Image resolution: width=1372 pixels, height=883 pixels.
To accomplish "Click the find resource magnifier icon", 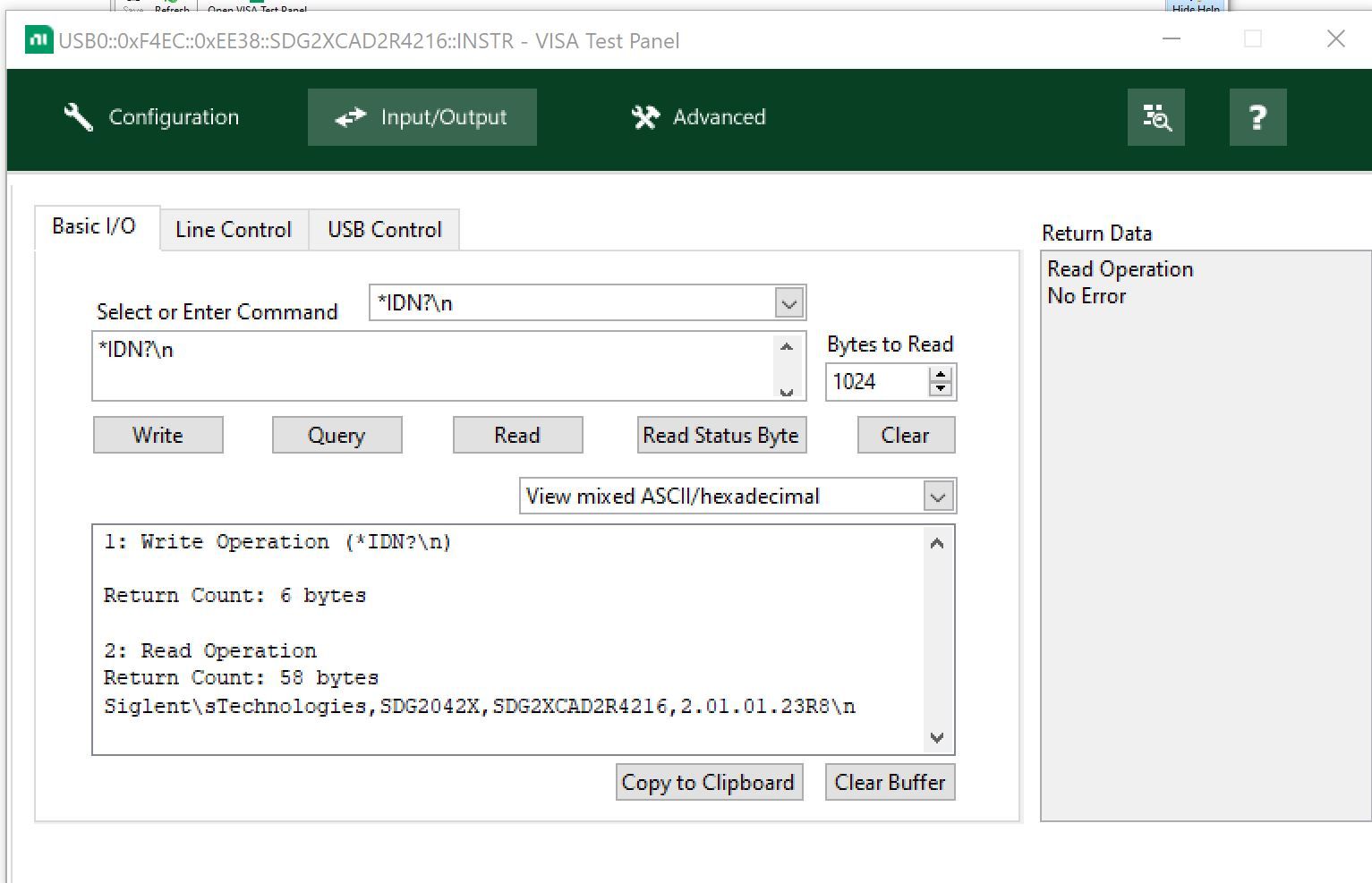I will tap(1155, 116).
